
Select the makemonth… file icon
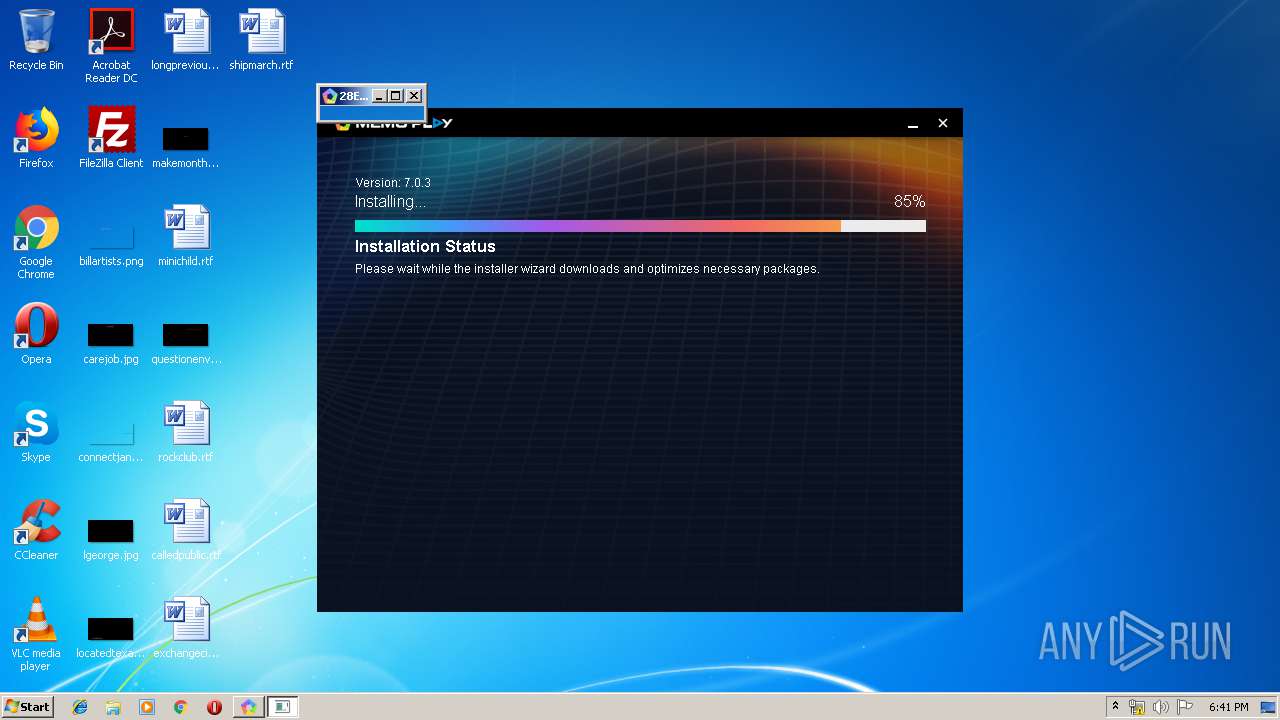click(185, 147)
